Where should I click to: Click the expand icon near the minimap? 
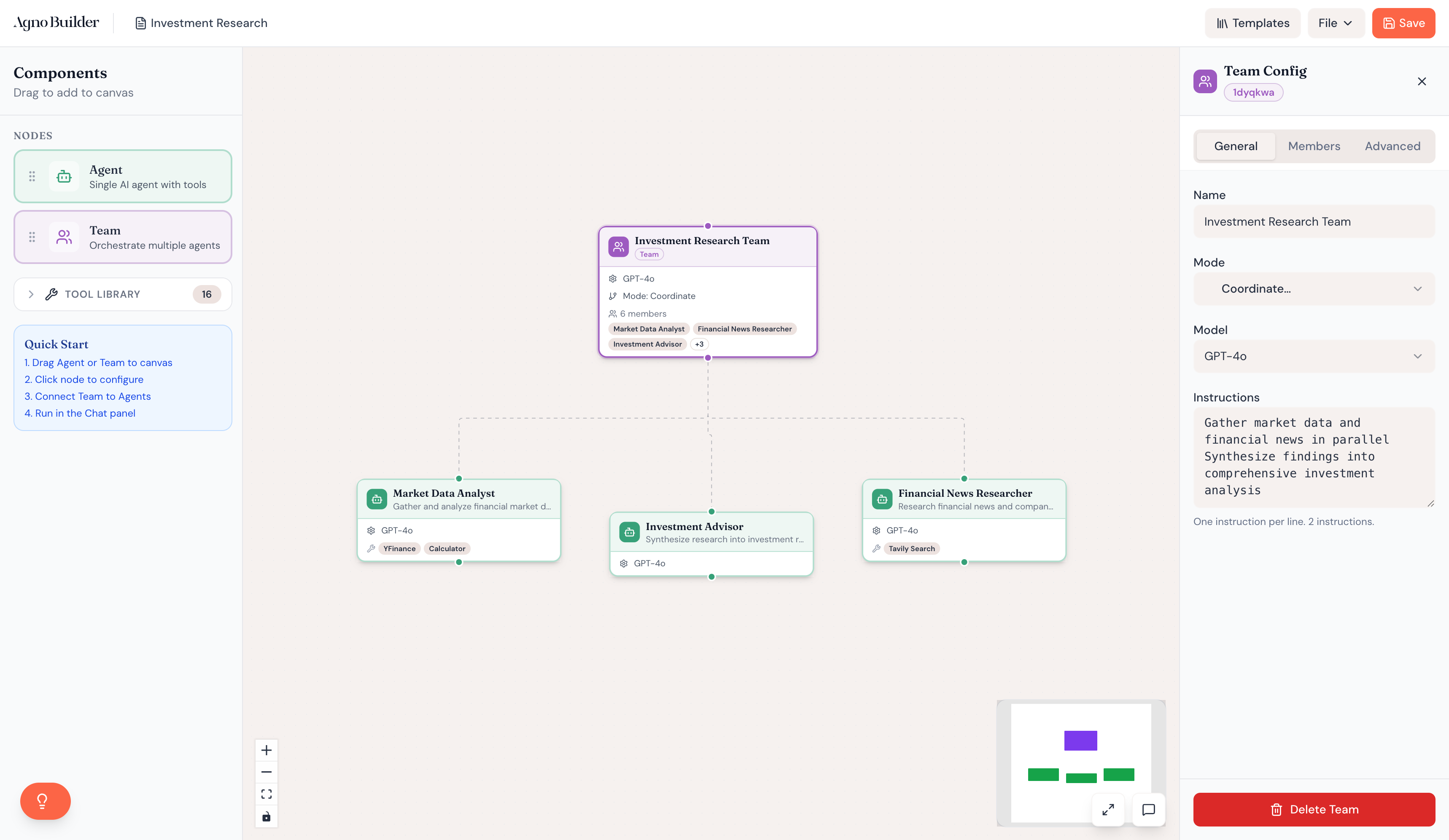click(x=1109, y=810)
